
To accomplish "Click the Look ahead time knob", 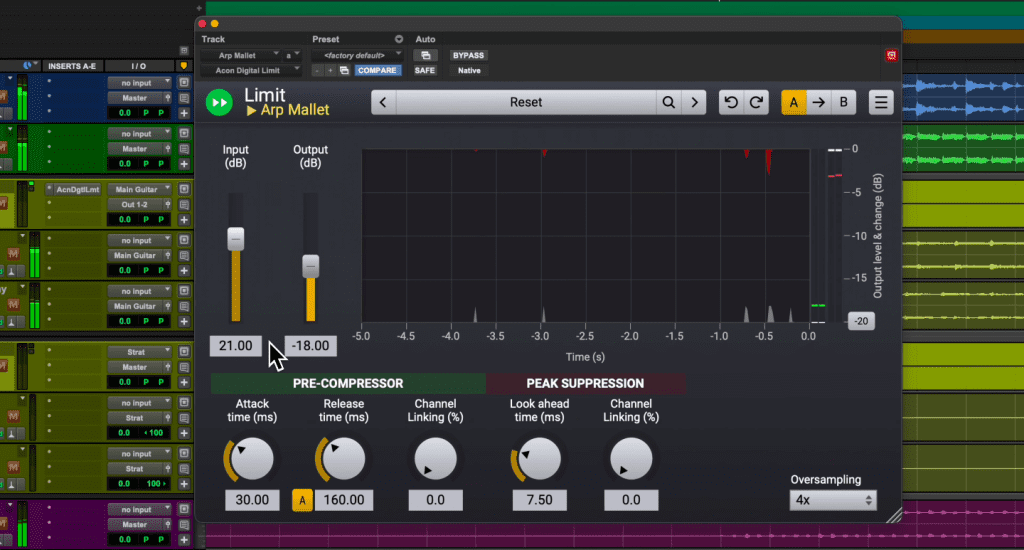I will [x=539, y=459].
